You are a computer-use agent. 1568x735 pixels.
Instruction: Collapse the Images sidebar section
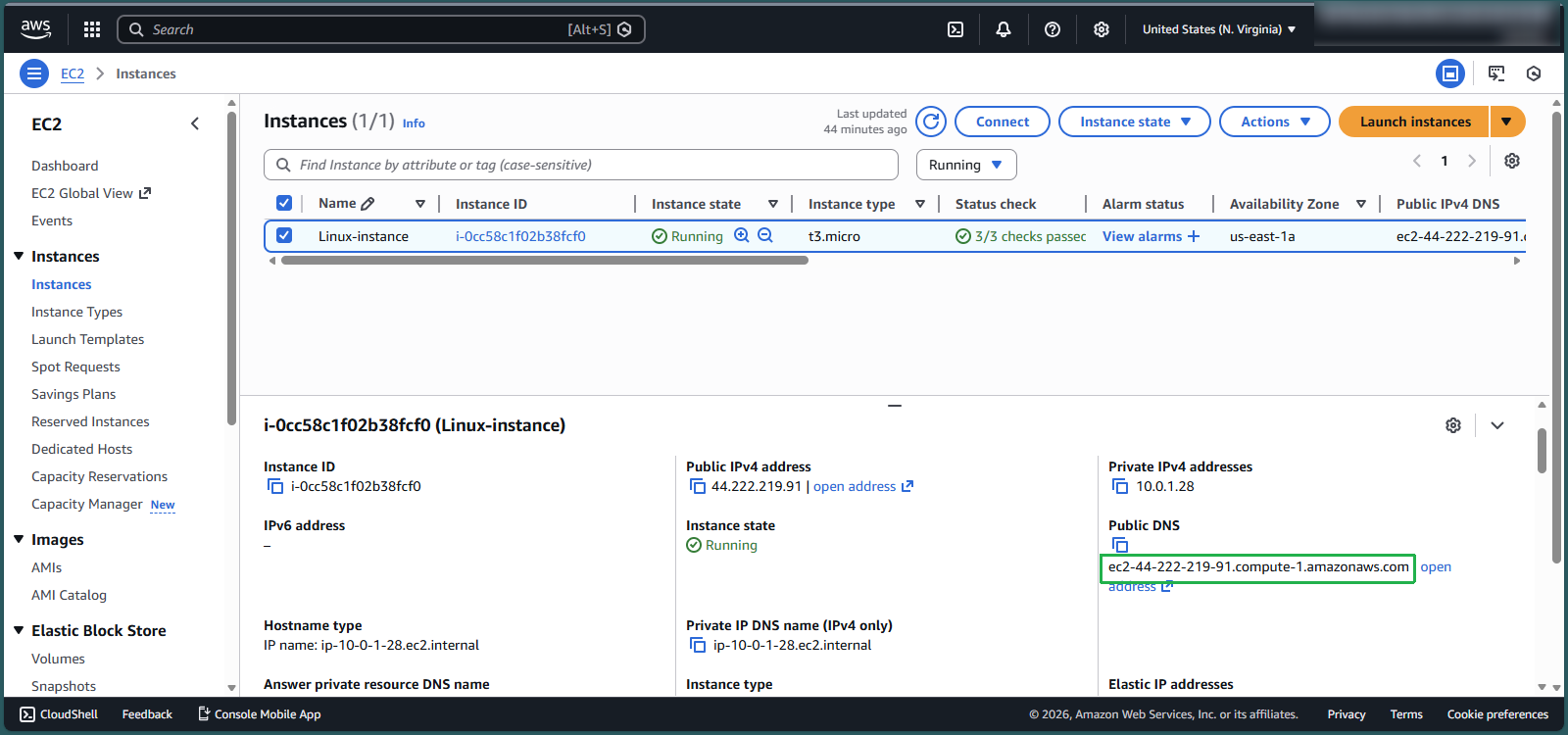click(x=19, y=539)
